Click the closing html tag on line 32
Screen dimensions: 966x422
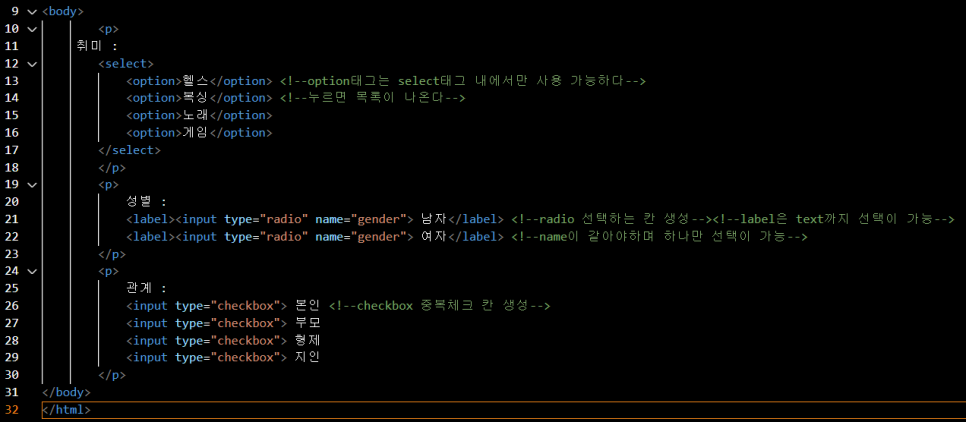66,409
